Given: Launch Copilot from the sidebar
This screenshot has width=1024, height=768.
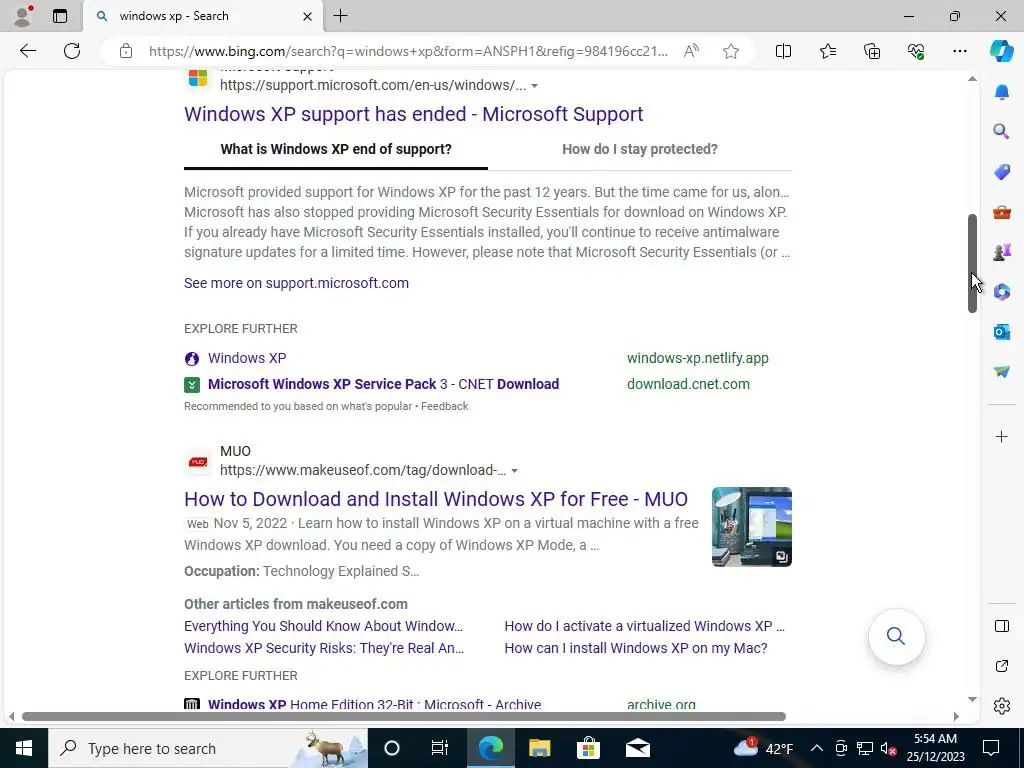Looking at the screenshot, I should pyautogui.click(x=1001, y=51).
